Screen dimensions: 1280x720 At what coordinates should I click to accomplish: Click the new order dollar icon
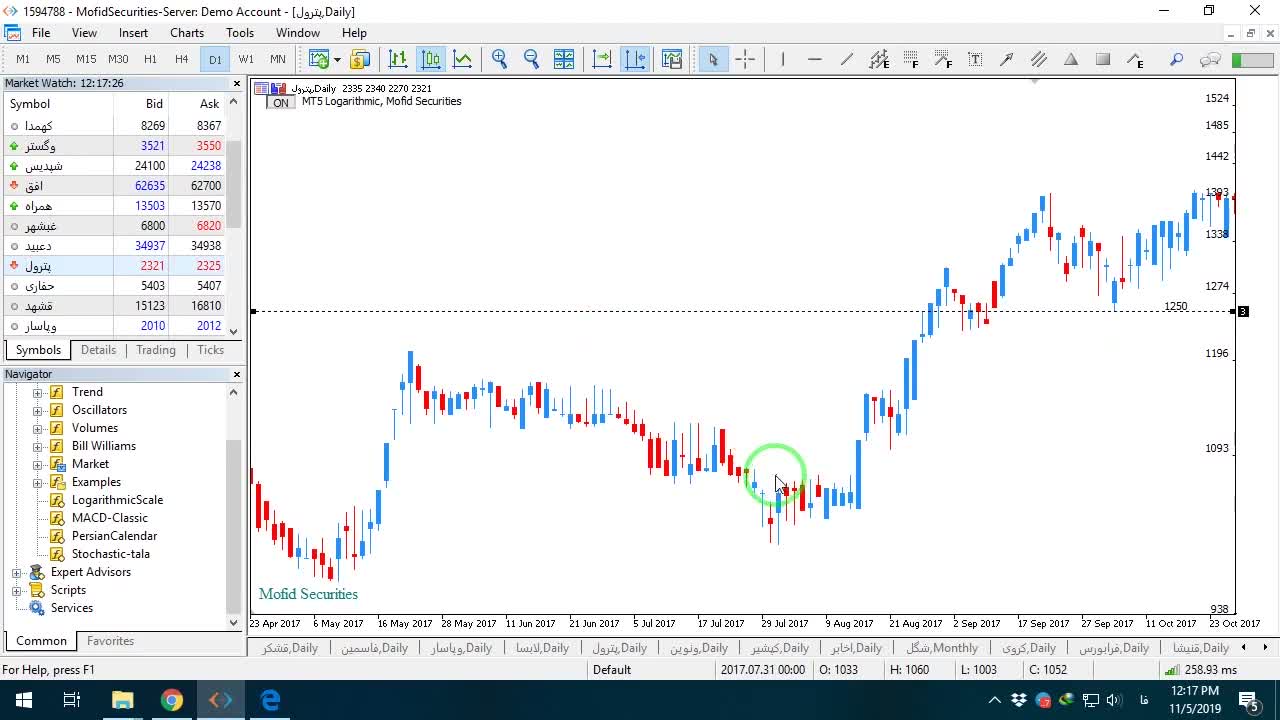360,59
